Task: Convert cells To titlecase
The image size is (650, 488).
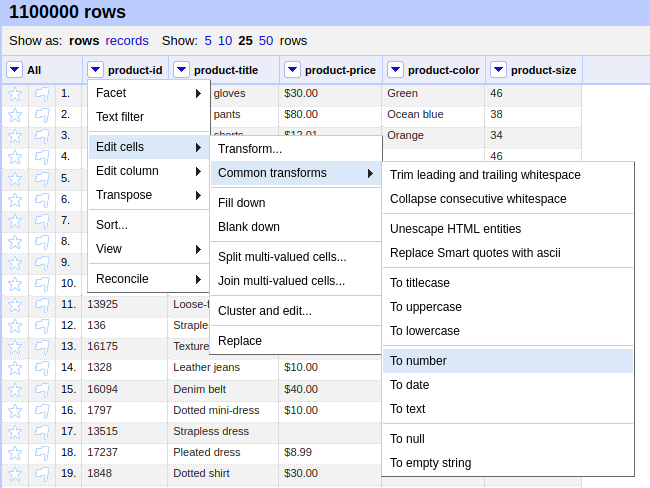Action: click(x=508, y=283)
